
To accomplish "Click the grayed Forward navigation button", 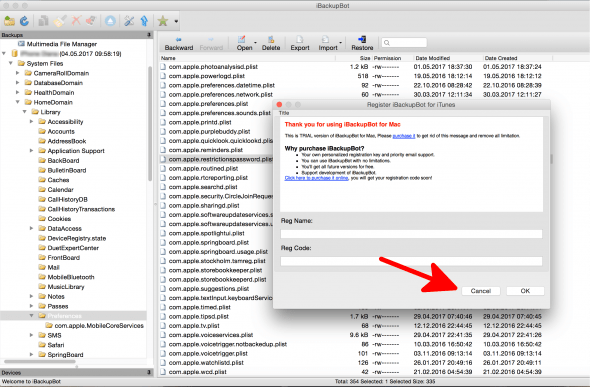I will [x=211, y=44].
